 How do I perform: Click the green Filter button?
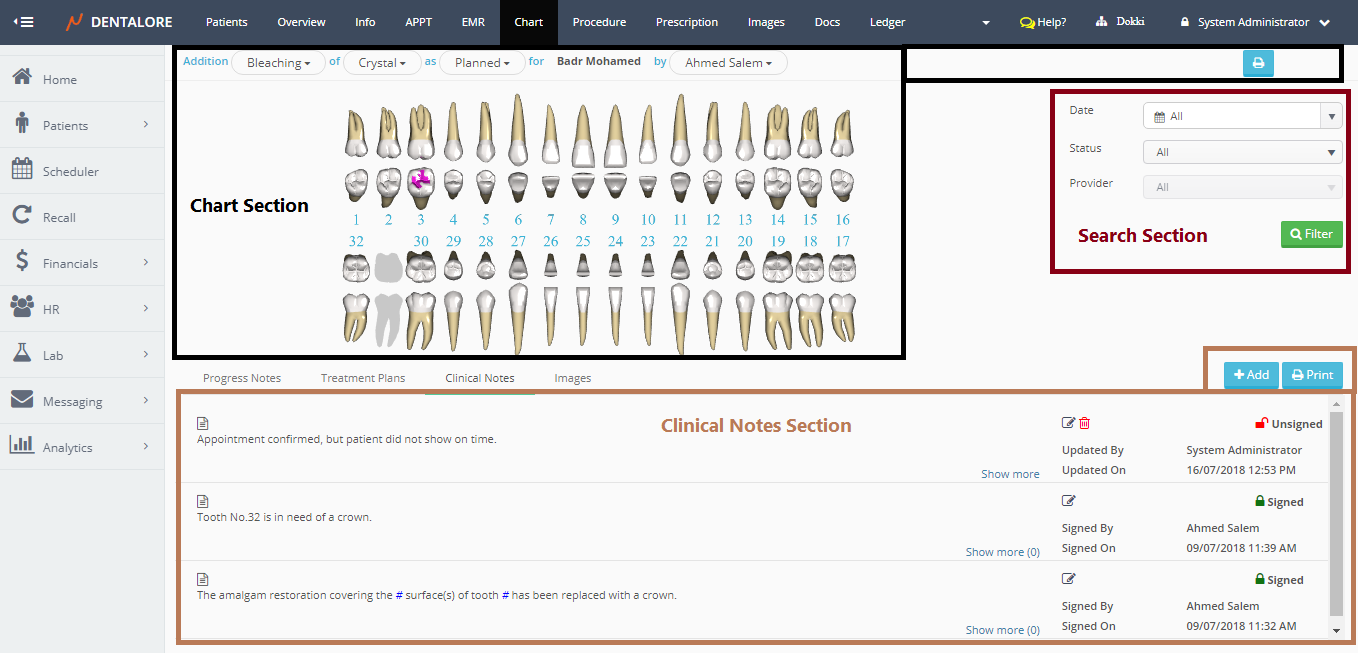(x=1311, y=234)
